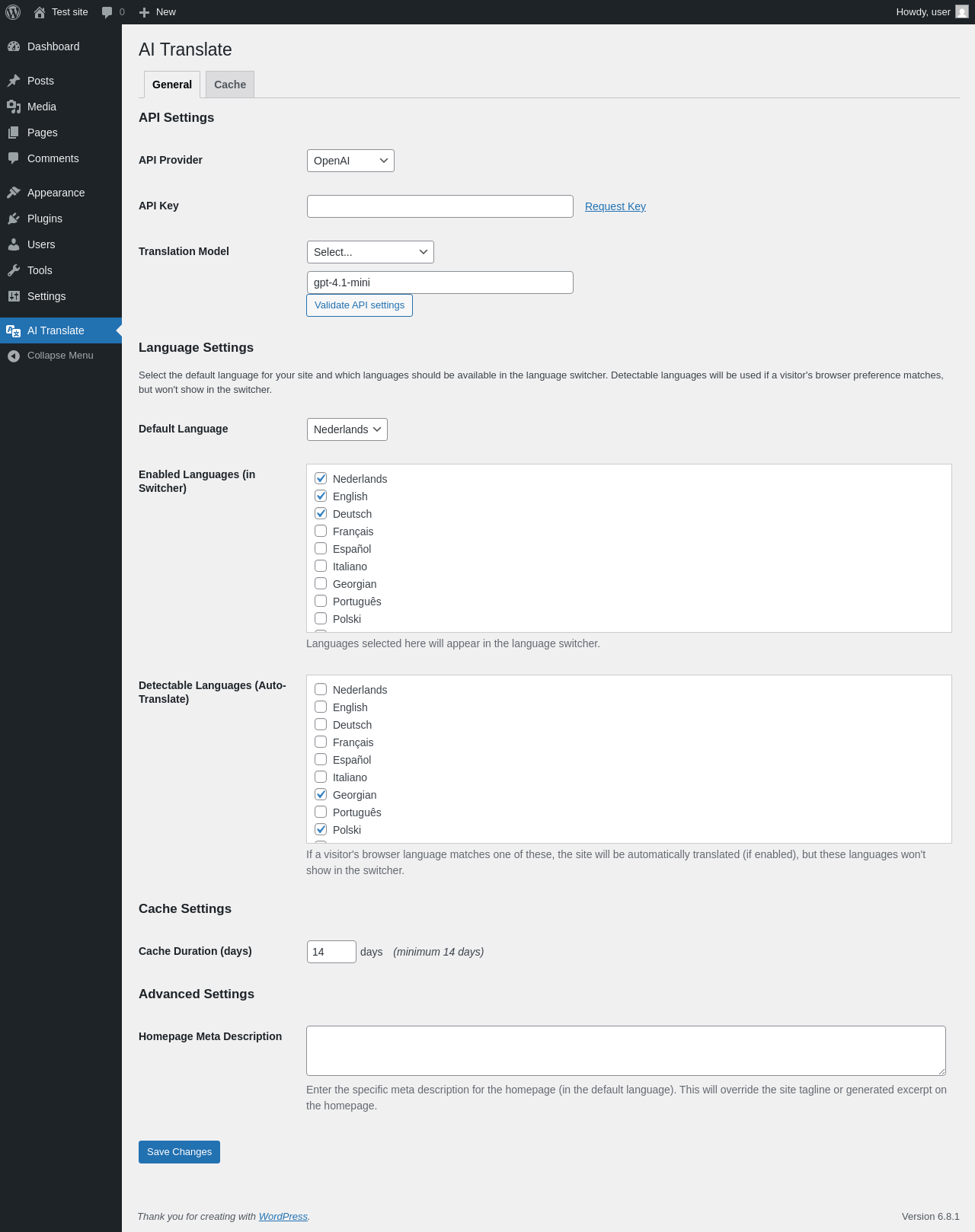This screenshot has width=975, height=1232.
Task: Expand the Translation Model select dropdown
Action: [370, 252]
